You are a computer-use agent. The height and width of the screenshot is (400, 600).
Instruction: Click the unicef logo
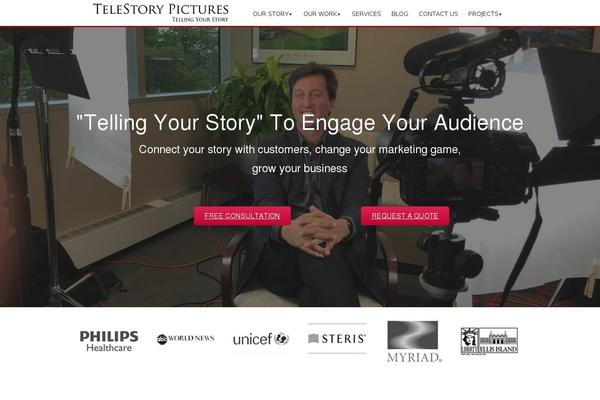coord(261,339)
